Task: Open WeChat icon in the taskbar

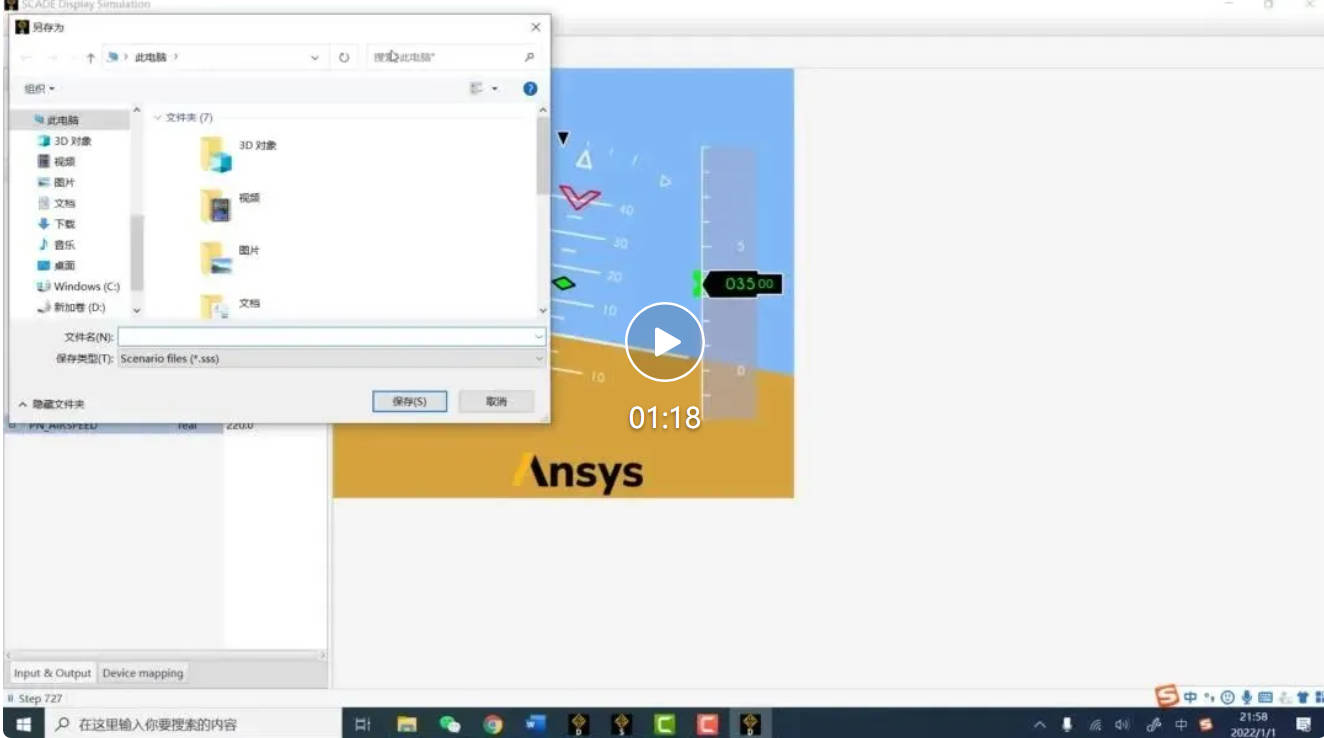Action: coord(450,724)
